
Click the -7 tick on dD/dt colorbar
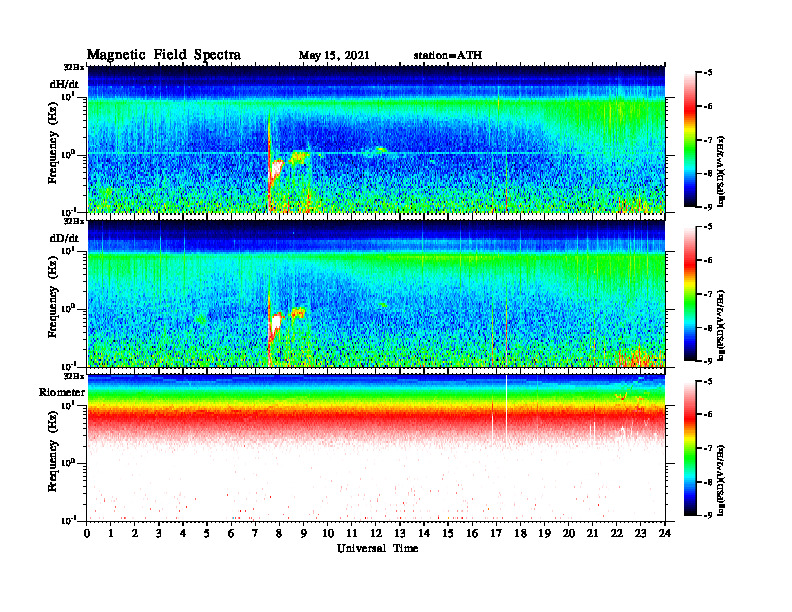pos(708,294)
